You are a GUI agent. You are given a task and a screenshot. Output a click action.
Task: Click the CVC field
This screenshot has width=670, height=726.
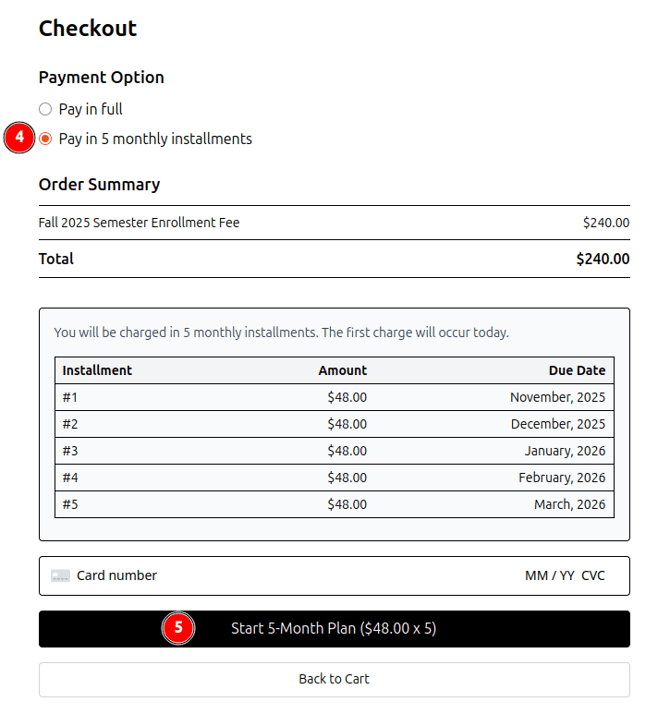[x=593, y=576]
